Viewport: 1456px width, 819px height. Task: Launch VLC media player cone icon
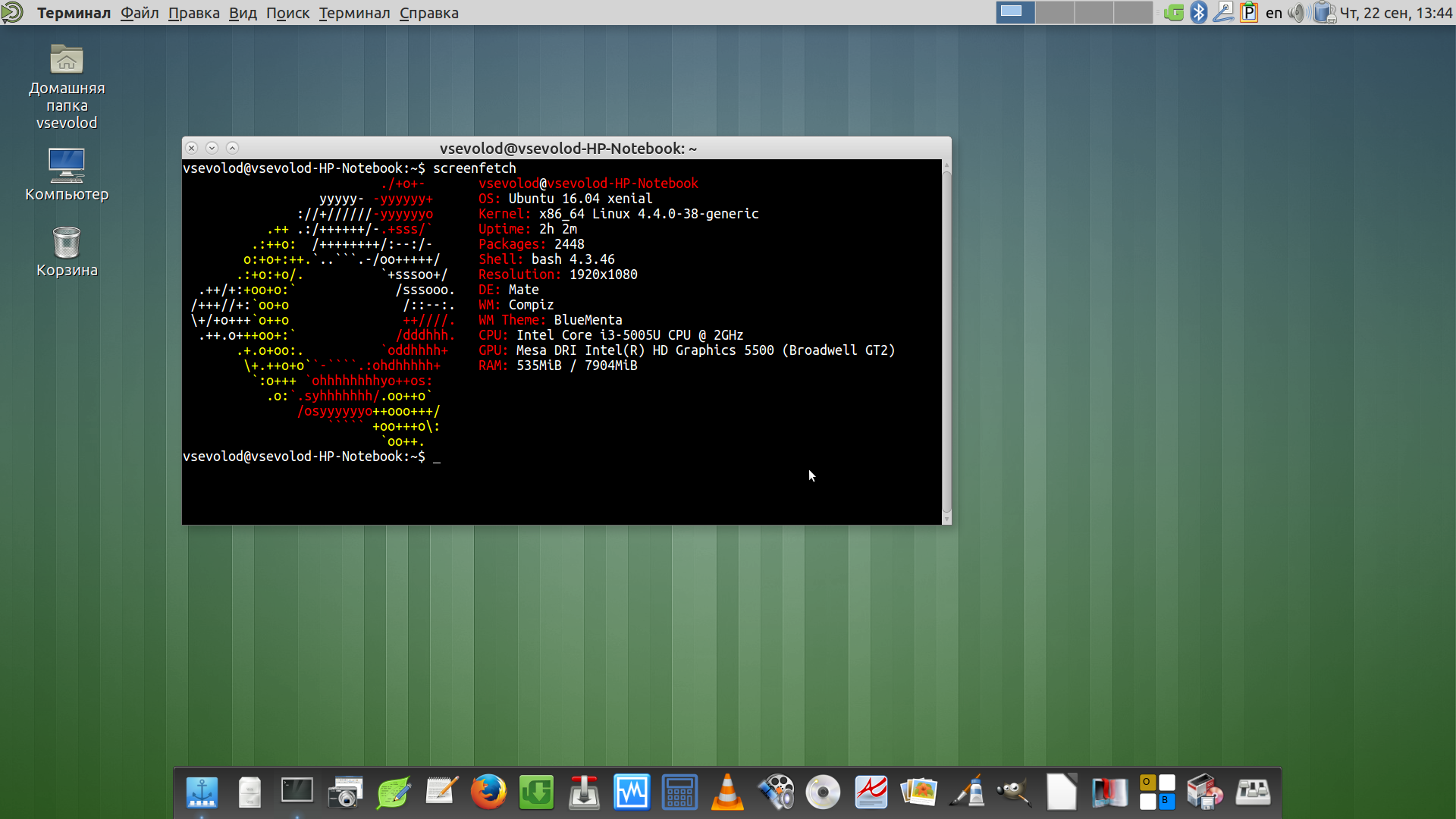727,792
